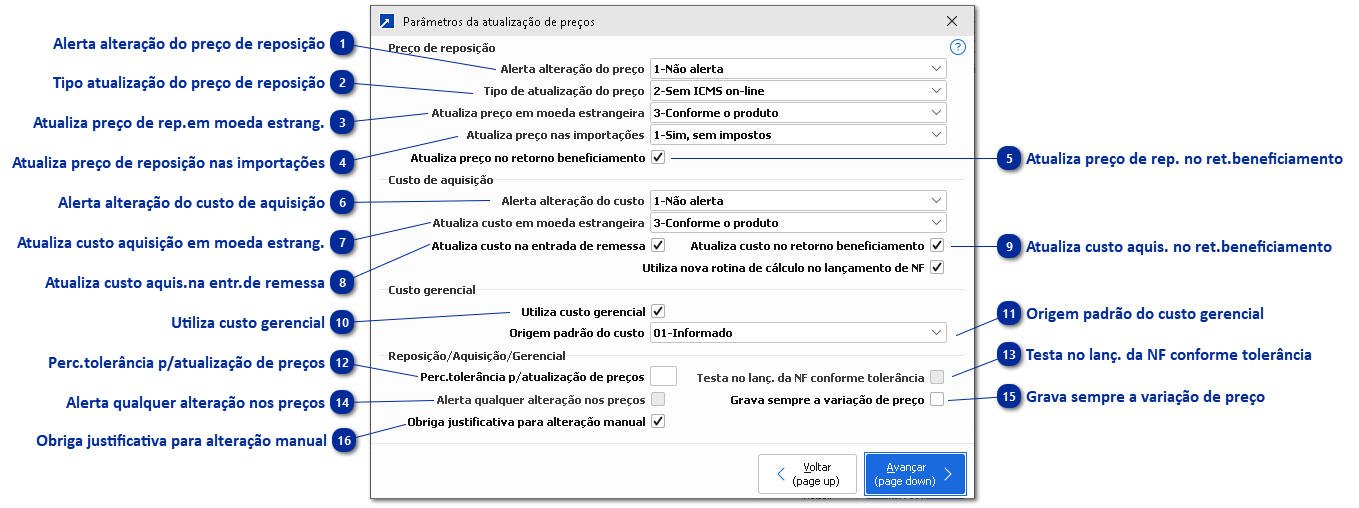1359x508 pixels.
Task: Click the Avançar (page down) button
Action: pos(915,474)
